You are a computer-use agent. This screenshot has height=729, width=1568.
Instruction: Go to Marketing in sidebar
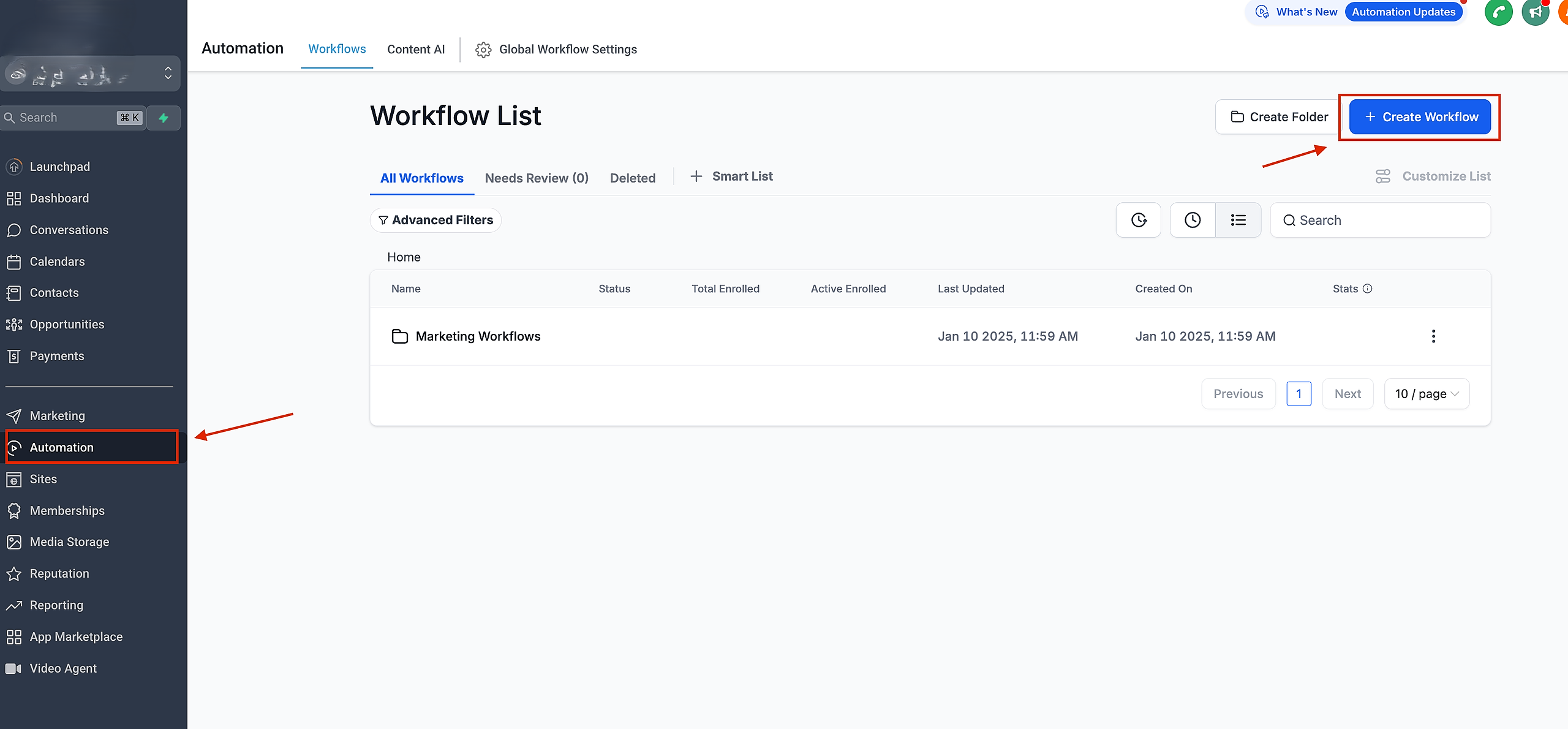tap(57, 416)
